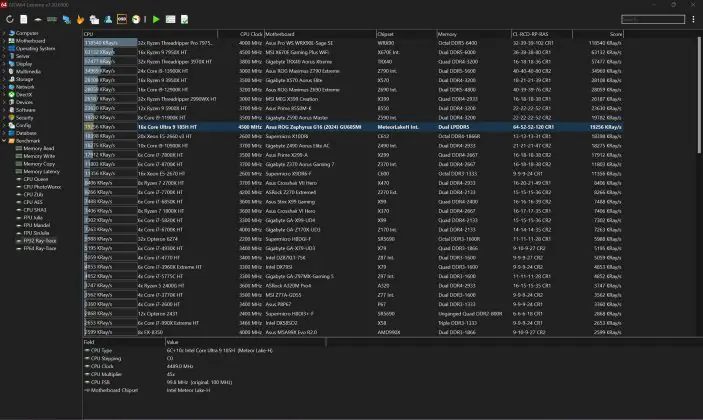
Task: Expand the Motherboard tree node
Action: [4, 41]
